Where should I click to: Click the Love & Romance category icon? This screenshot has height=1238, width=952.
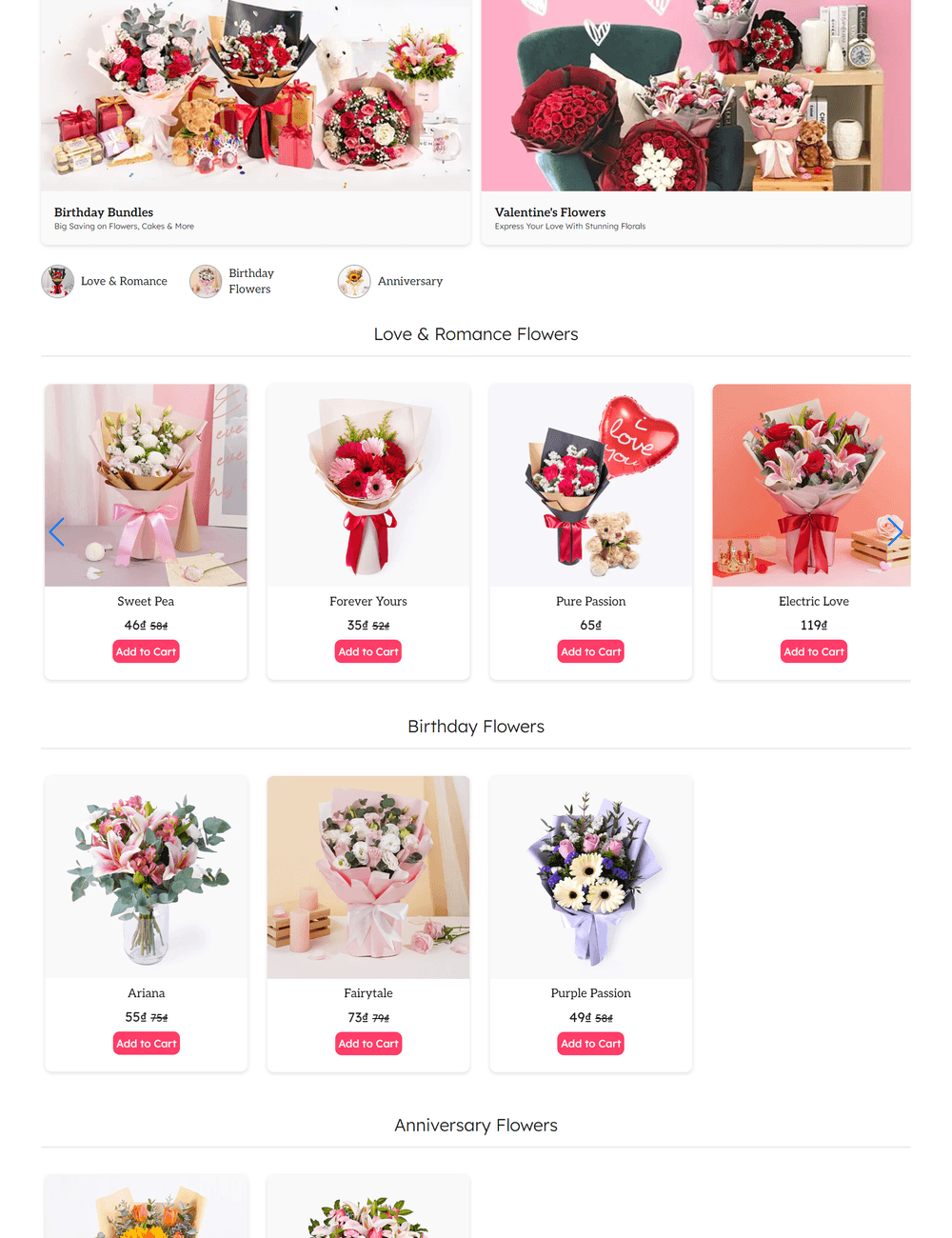pos(58,282)
